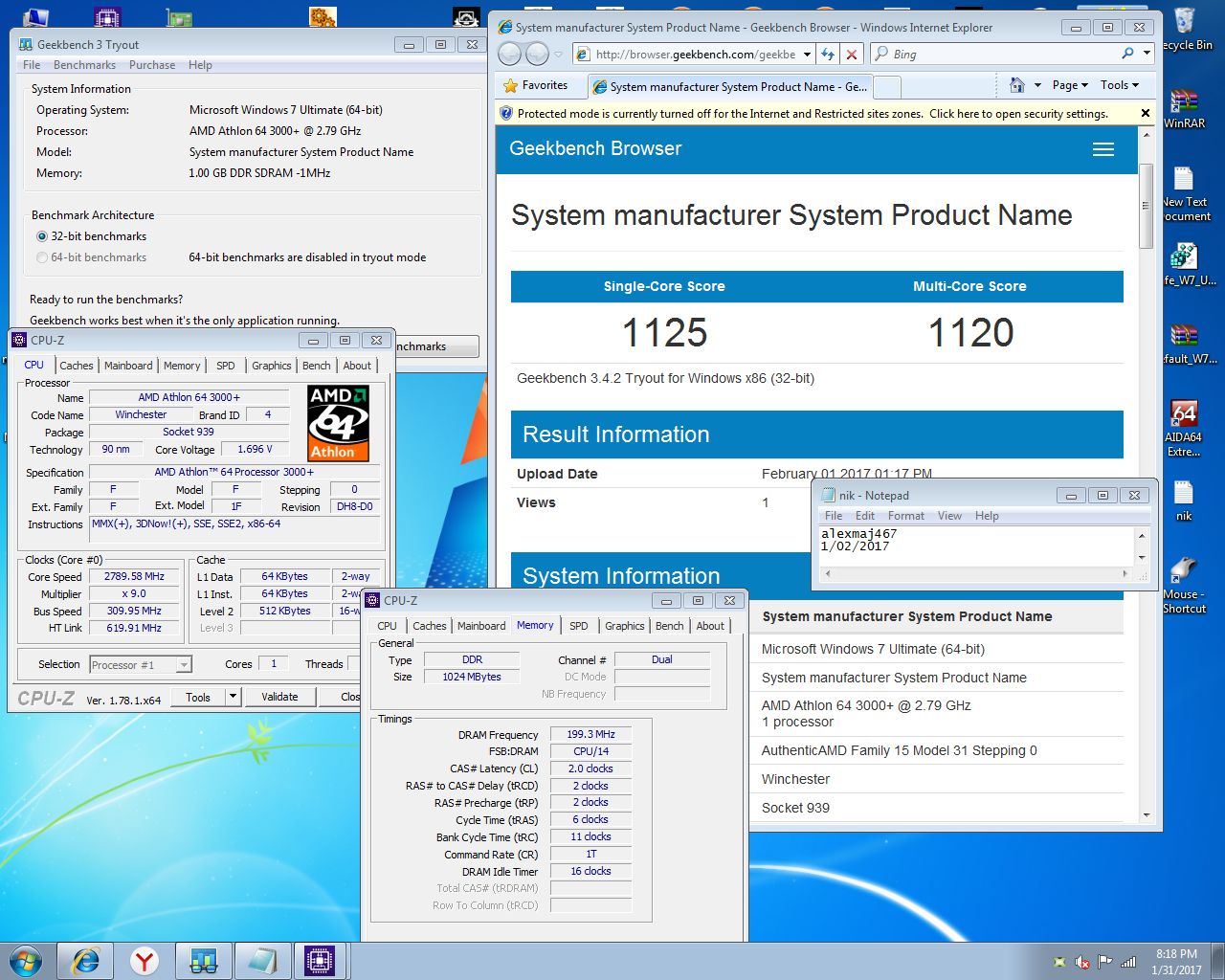
Task: Click IE scrollbar down arrow
Action: coord(1146,815)
